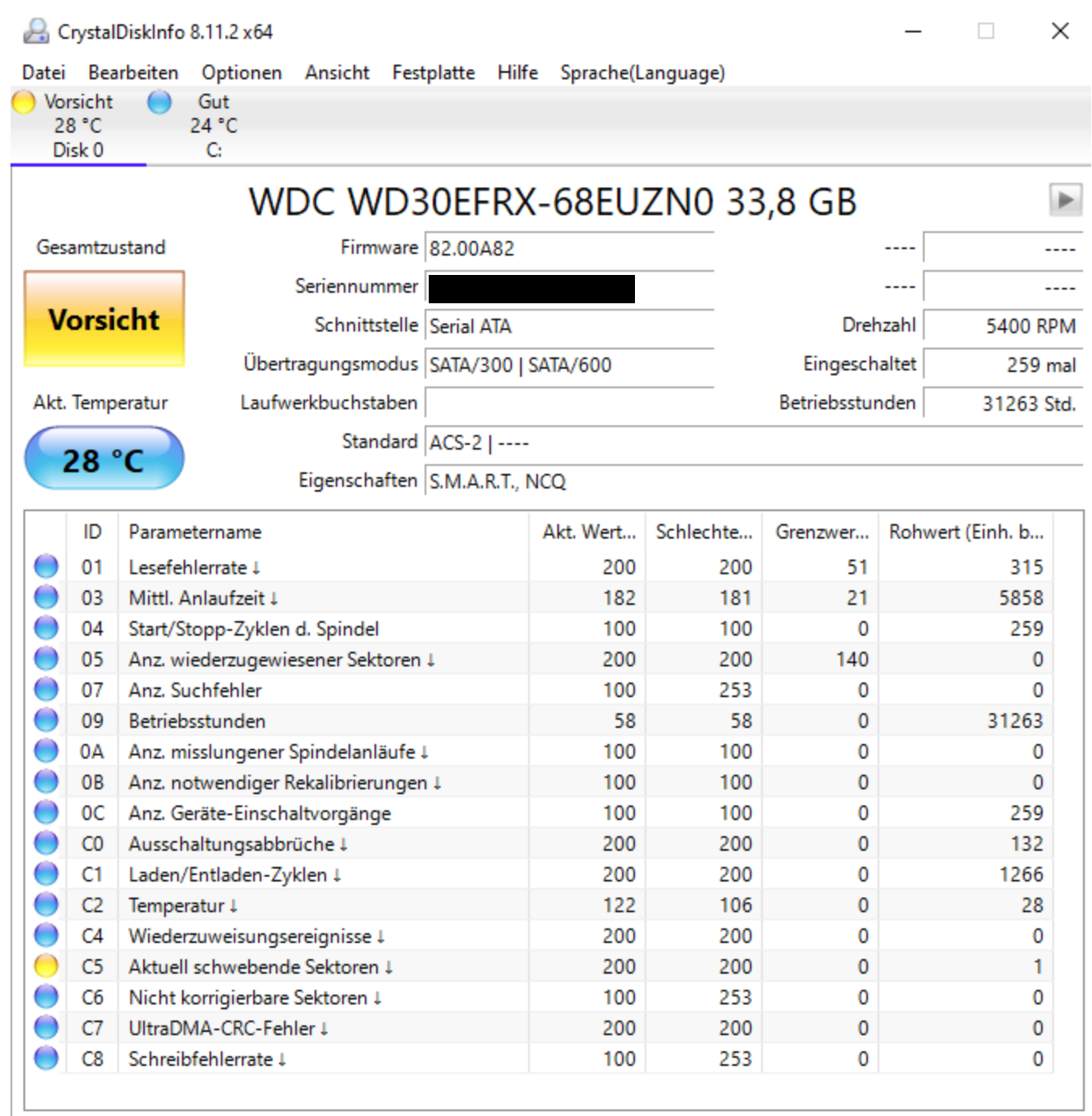1092x1116 pixels.
Task: Click the yellow Vorsicht status circle icon
Action: [x=23, y=102]
